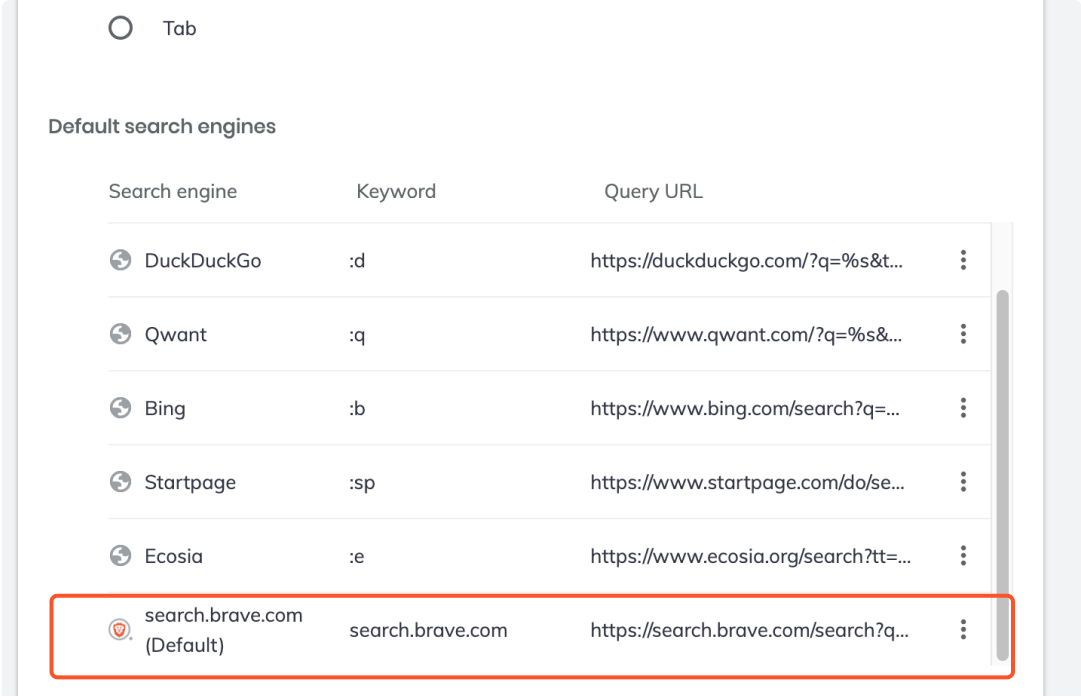This screenshot has height=697, width=1081.
Task: Click the Startpage query URL text
Action: 747,482
